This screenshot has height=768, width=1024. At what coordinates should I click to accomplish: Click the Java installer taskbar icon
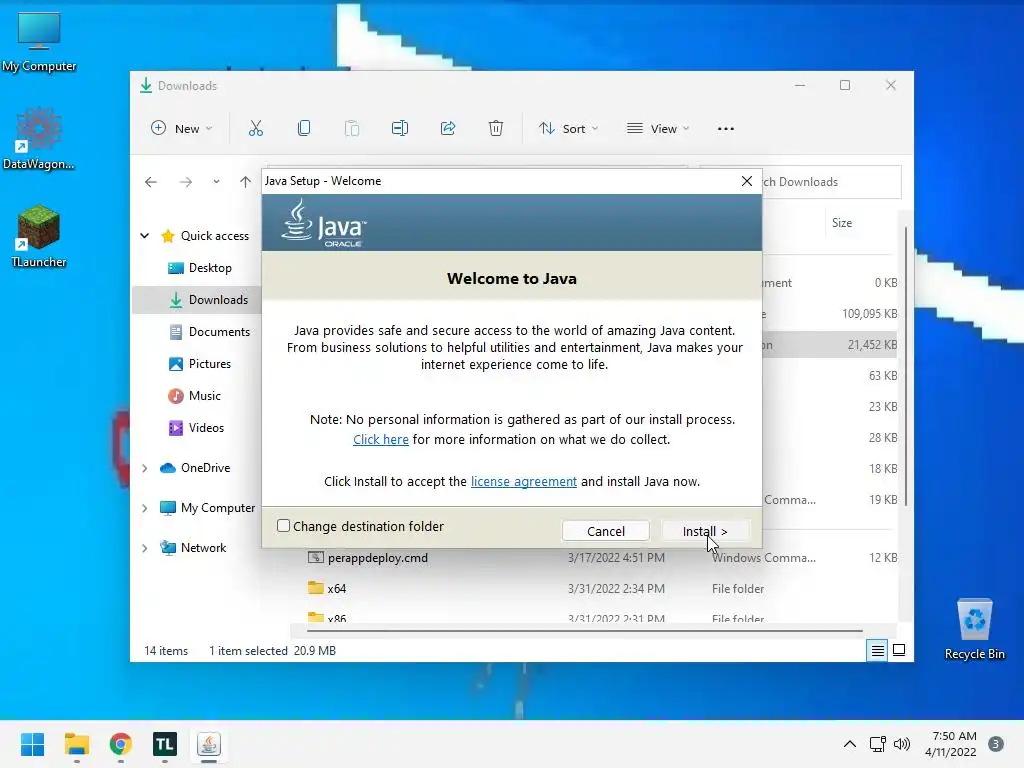point(209,744)
